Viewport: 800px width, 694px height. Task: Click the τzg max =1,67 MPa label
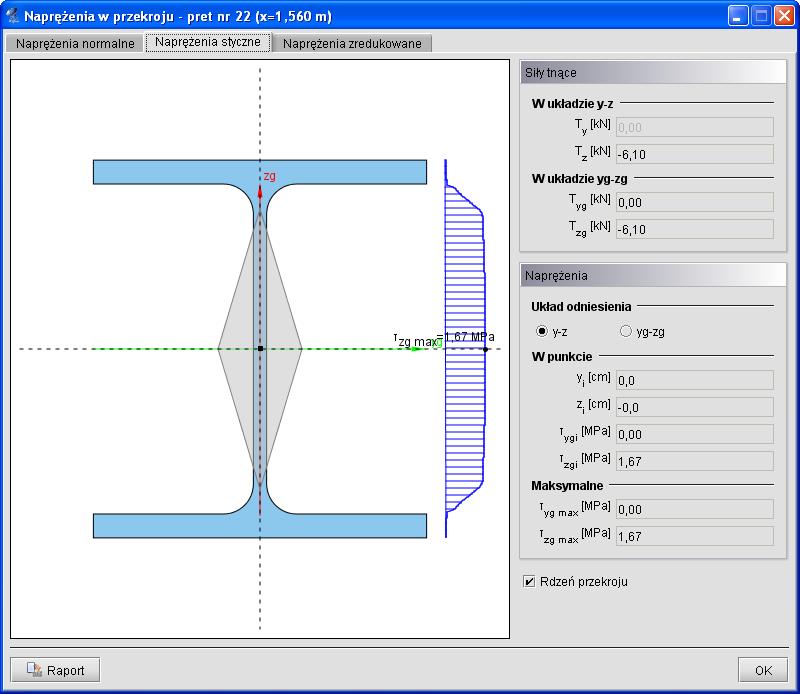[x=444, y=339]
